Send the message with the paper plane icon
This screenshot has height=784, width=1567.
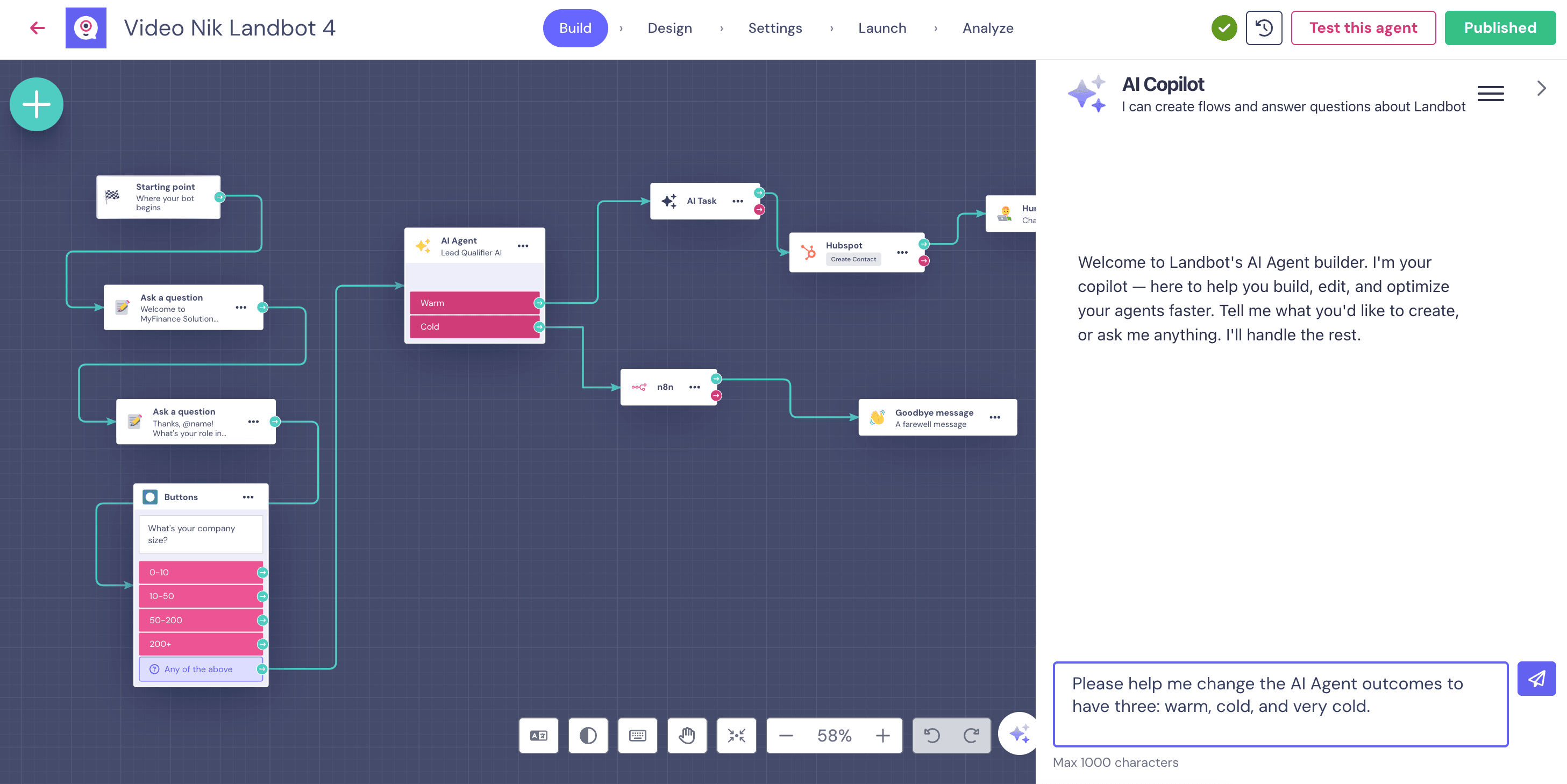tap(1537, 678)
